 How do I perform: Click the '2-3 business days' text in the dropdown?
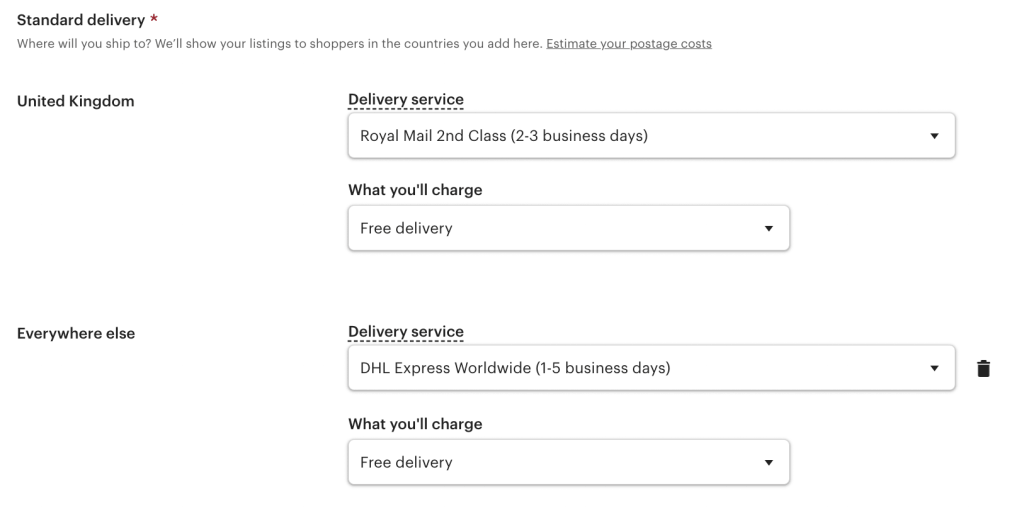pos(585,135)
